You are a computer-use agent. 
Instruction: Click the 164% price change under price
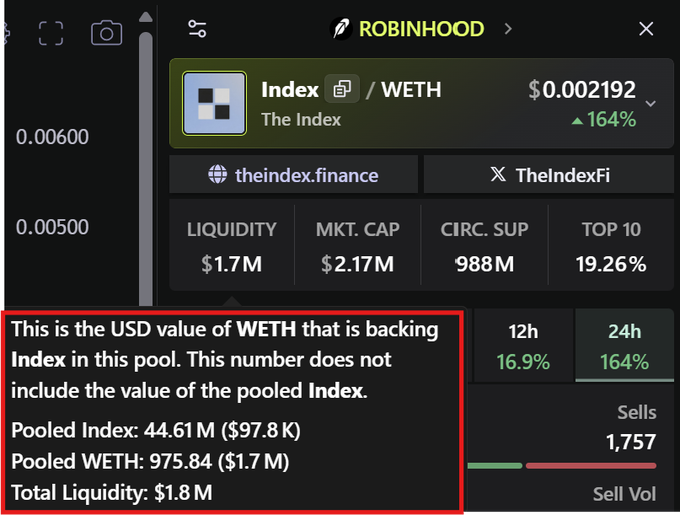tap(604, 119)
